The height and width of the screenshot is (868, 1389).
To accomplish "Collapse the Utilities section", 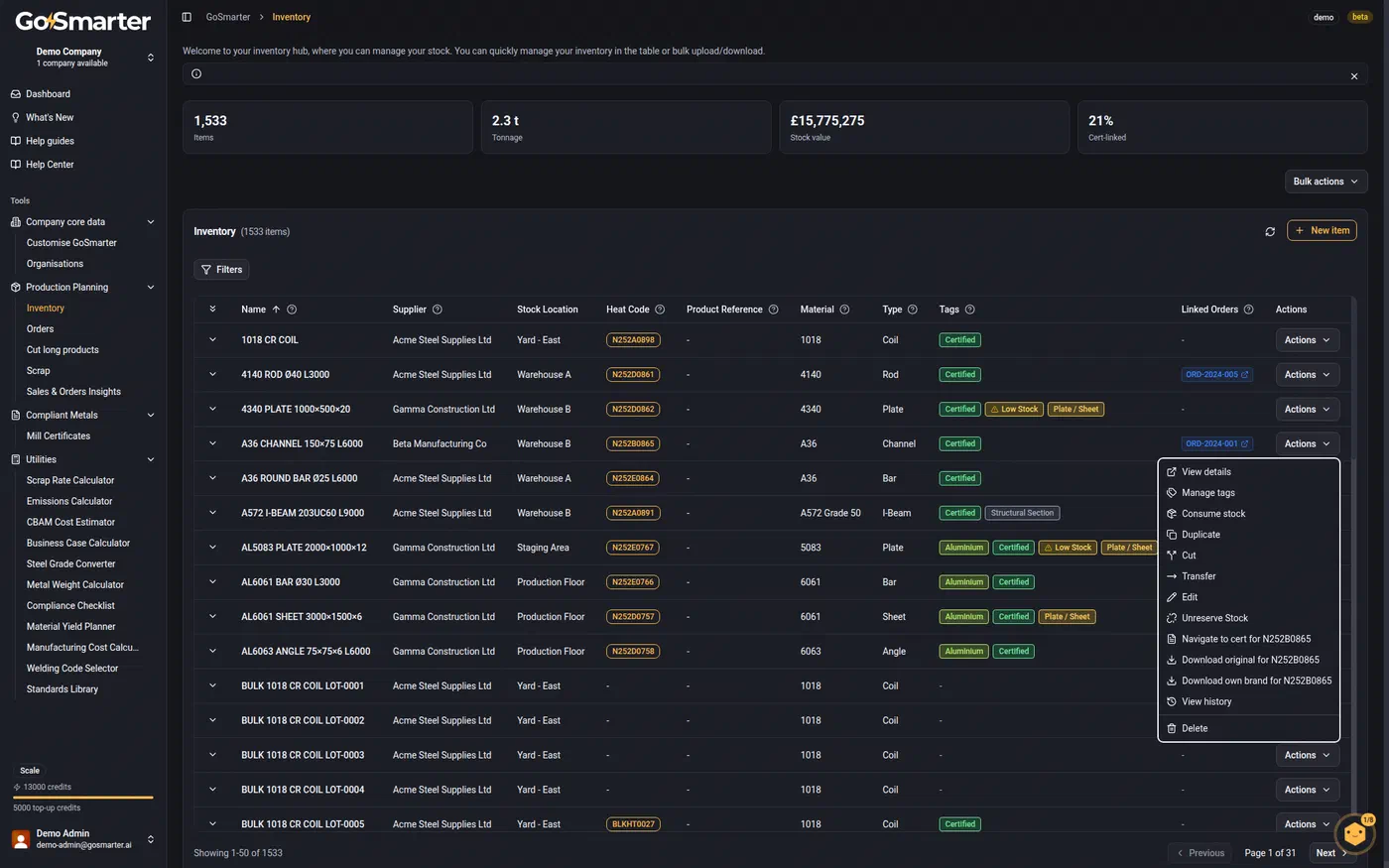I will (151, 460).
